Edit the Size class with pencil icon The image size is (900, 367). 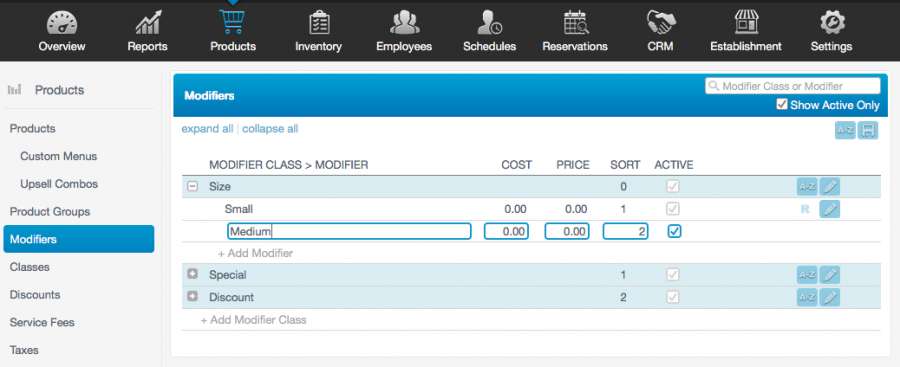point(829,187)
